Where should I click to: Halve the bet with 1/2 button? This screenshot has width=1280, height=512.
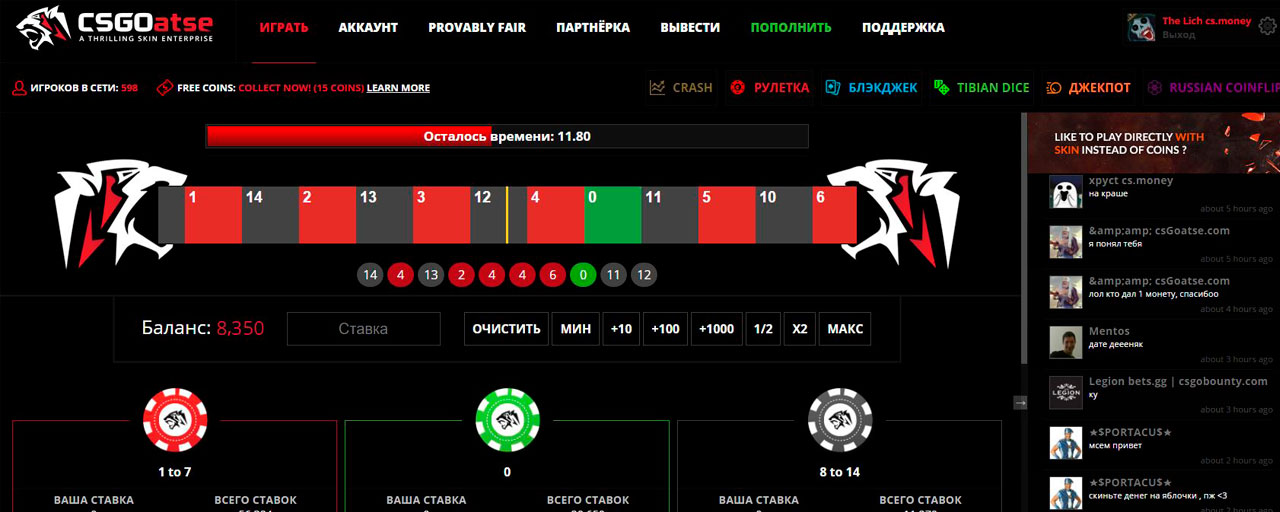pyautogui.click(x=763, y=329)
